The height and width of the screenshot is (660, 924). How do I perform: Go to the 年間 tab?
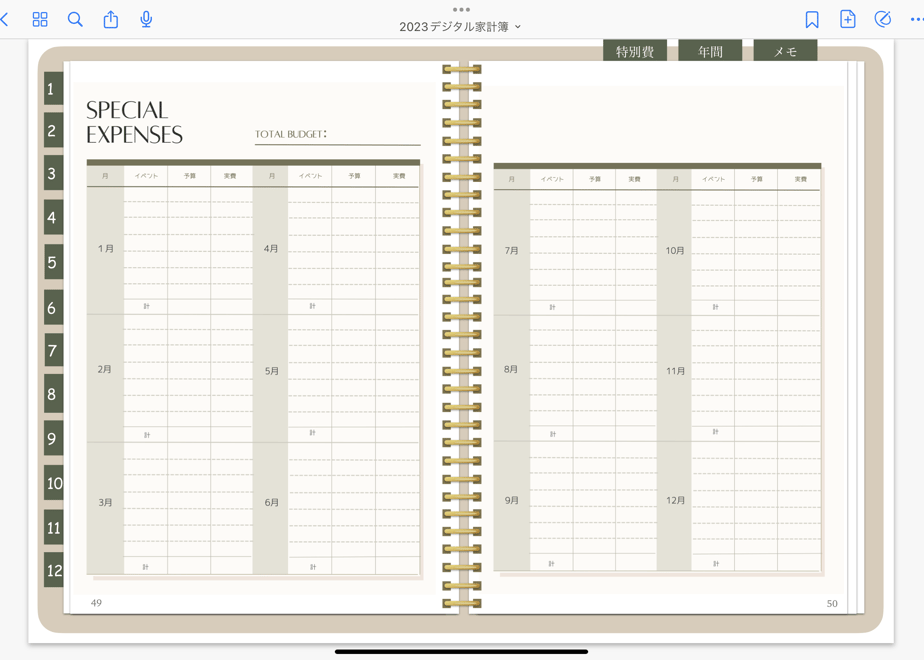coord(710,51)
